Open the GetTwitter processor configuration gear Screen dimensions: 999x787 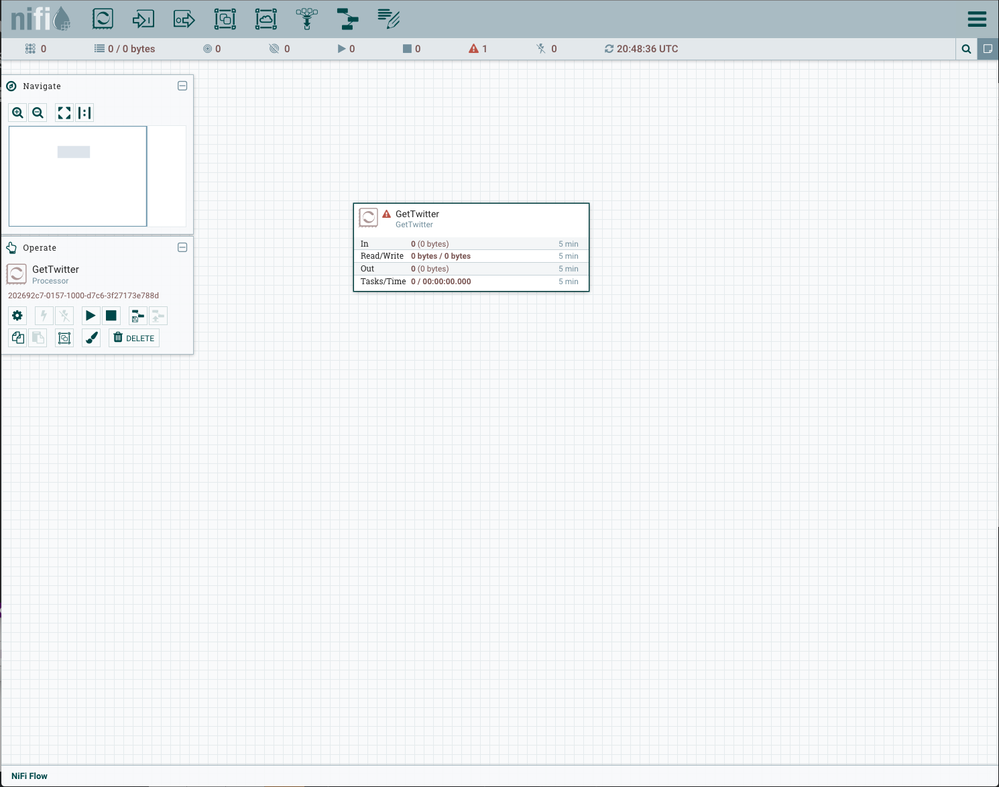click(x=17, y=315)
